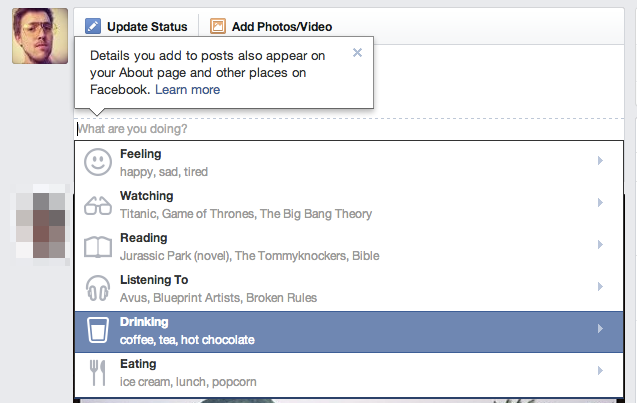Screen dimensions: 637x403
Task: Focus the 'What are you doing?' field
Action: coord(349,129)
